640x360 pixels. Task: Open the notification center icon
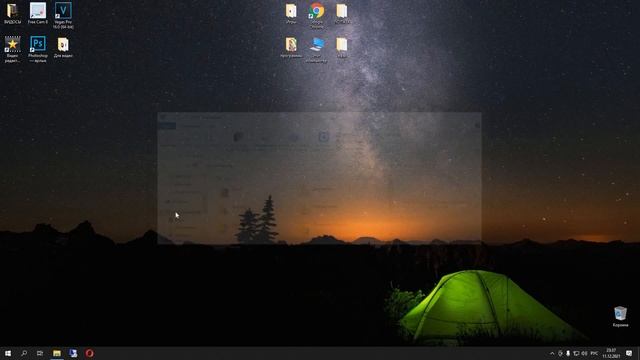[x=629, y=353]
